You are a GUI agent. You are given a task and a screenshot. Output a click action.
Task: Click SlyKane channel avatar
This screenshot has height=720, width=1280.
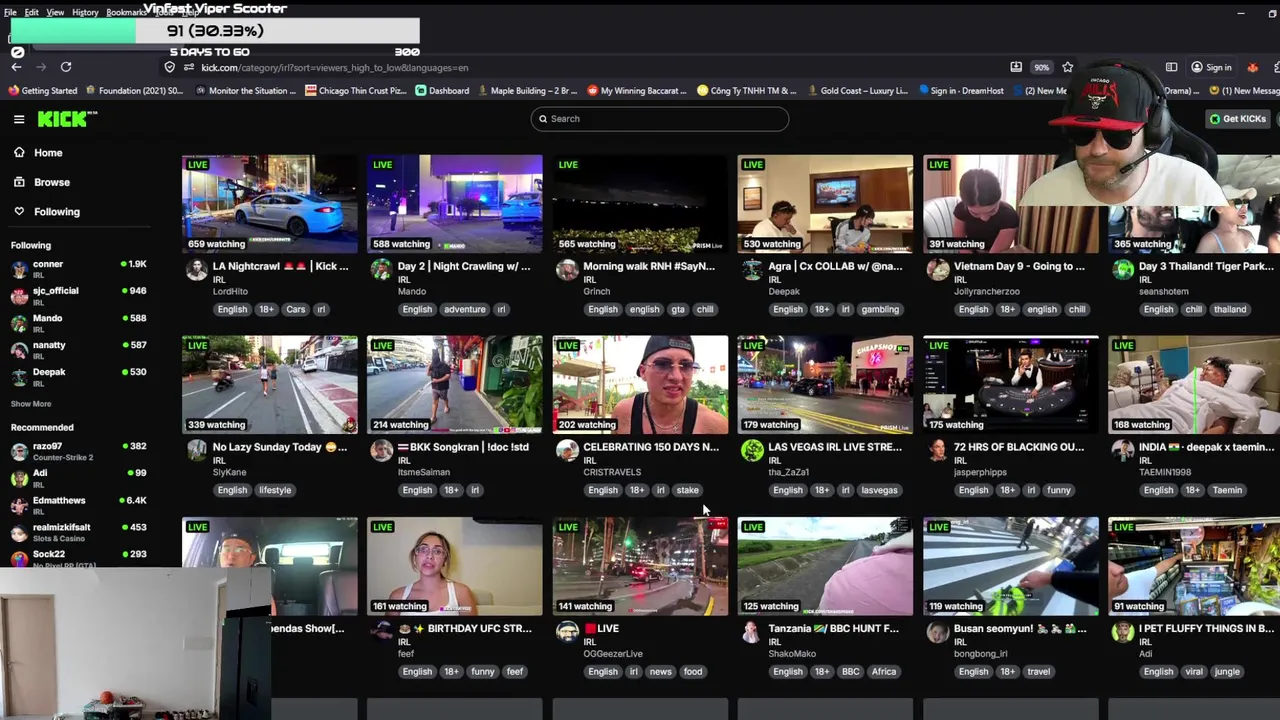196,450
